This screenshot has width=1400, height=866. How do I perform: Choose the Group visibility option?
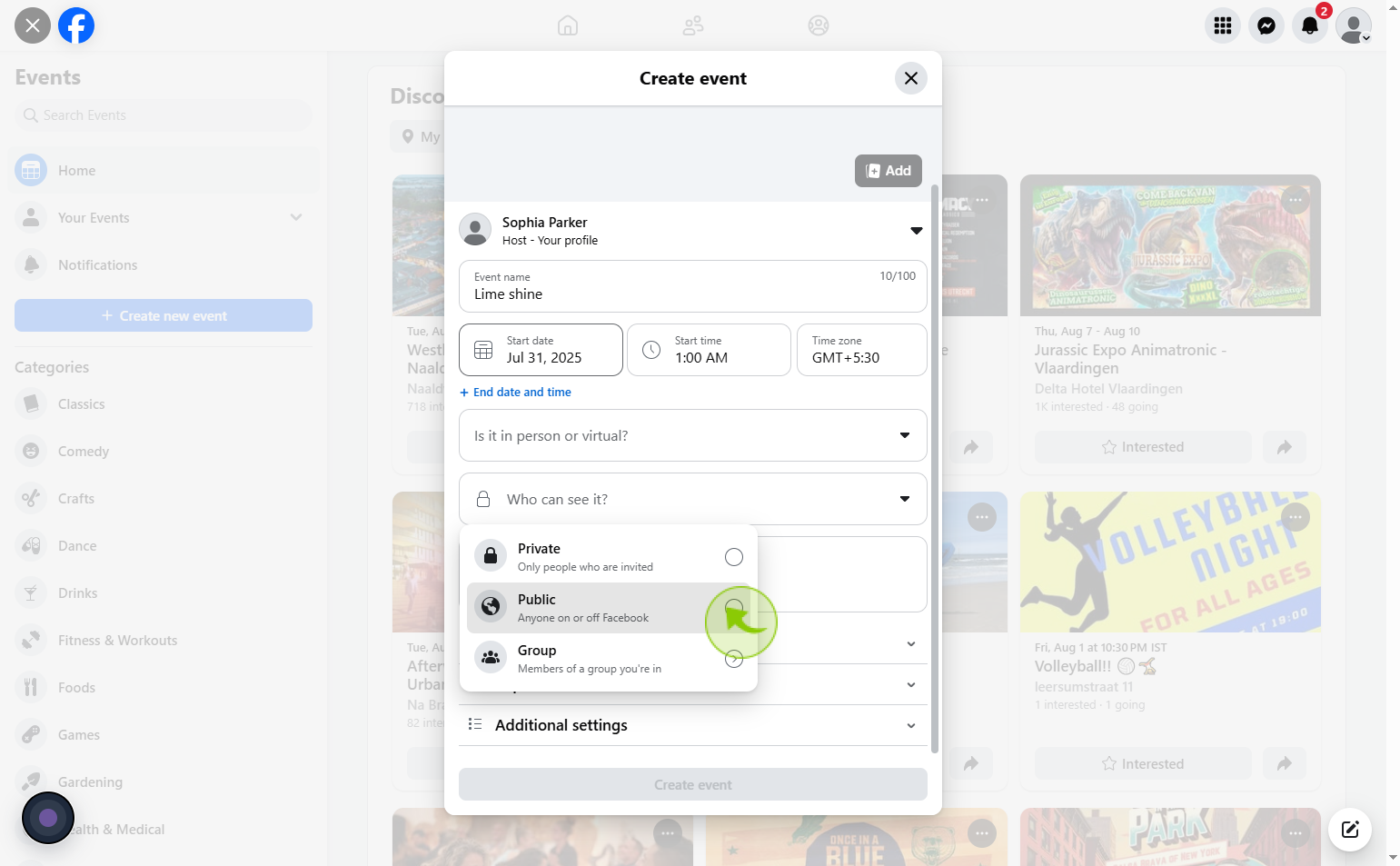609,659
